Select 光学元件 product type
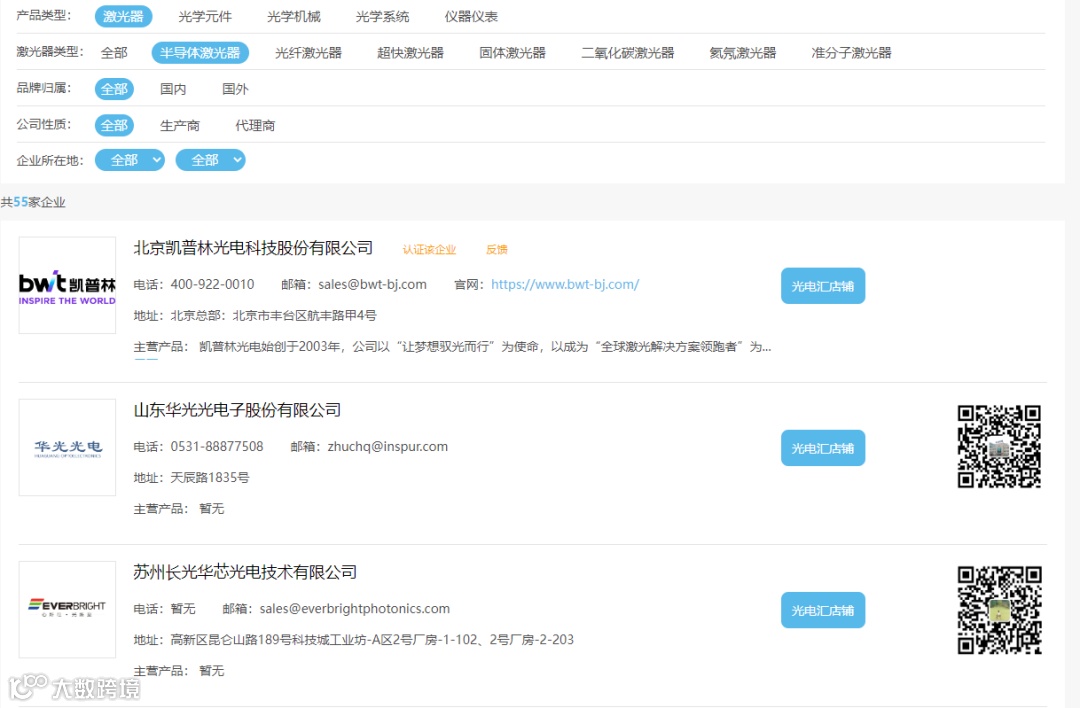This screenshot has width=1080, height=708. click(205, 17)
